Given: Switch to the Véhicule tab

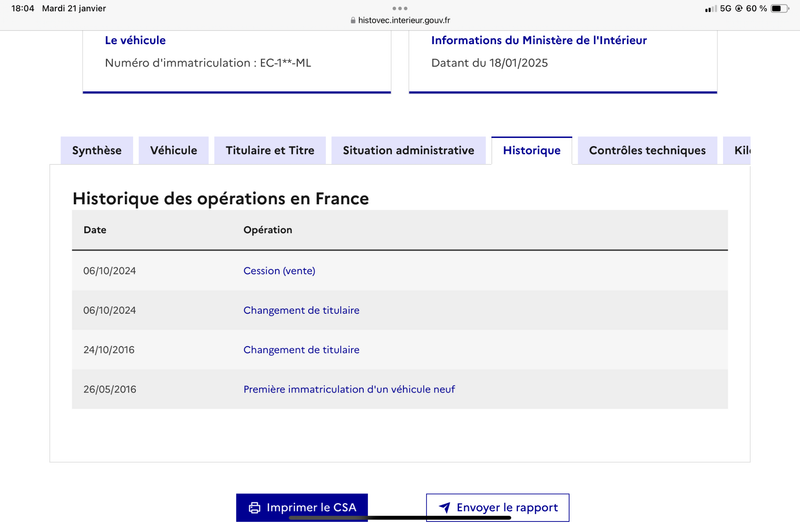Looking at the screenshot, I should [x=173, y=151].
